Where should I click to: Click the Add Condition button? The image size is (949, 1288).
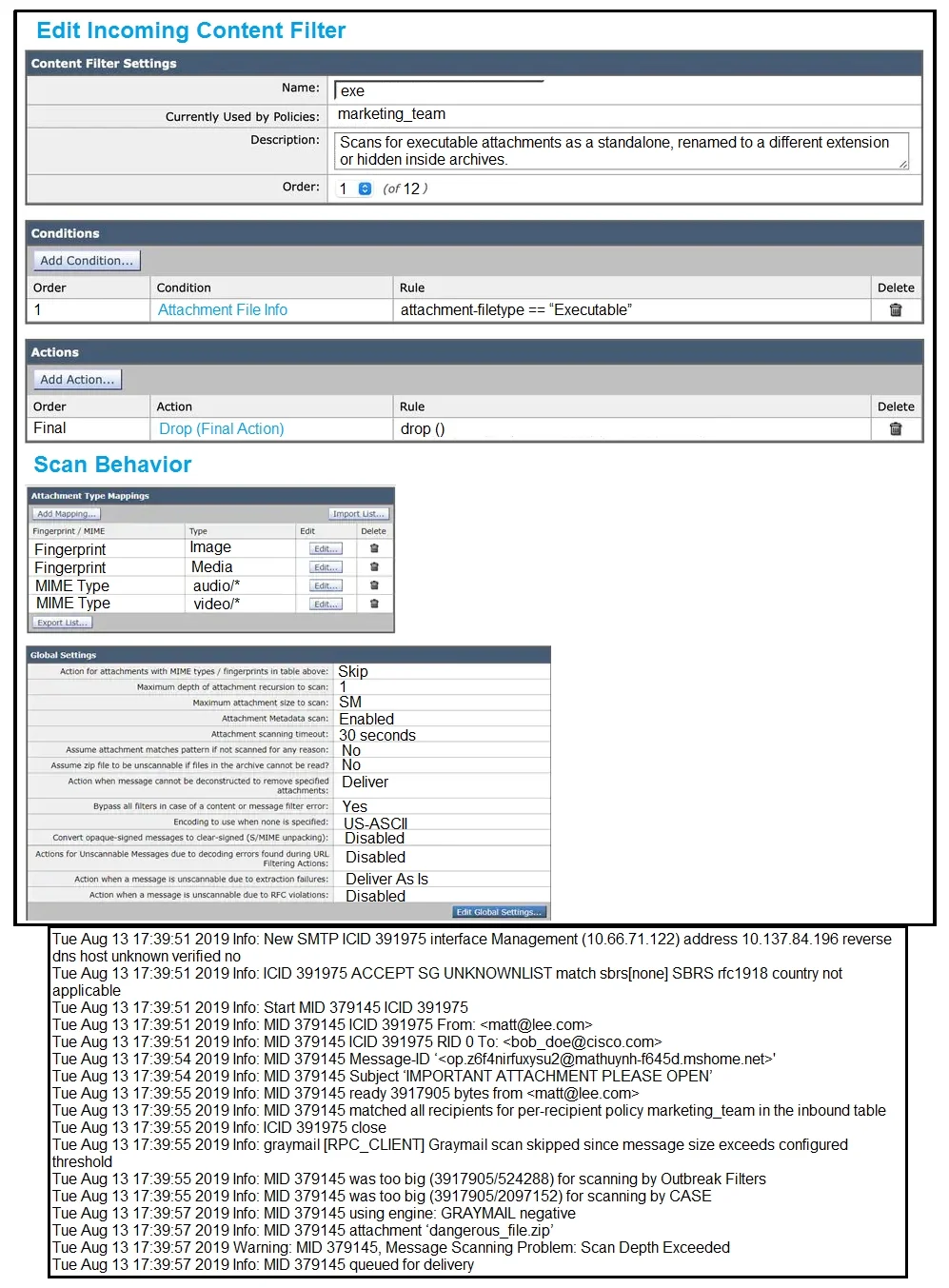[x=87, y=261]
